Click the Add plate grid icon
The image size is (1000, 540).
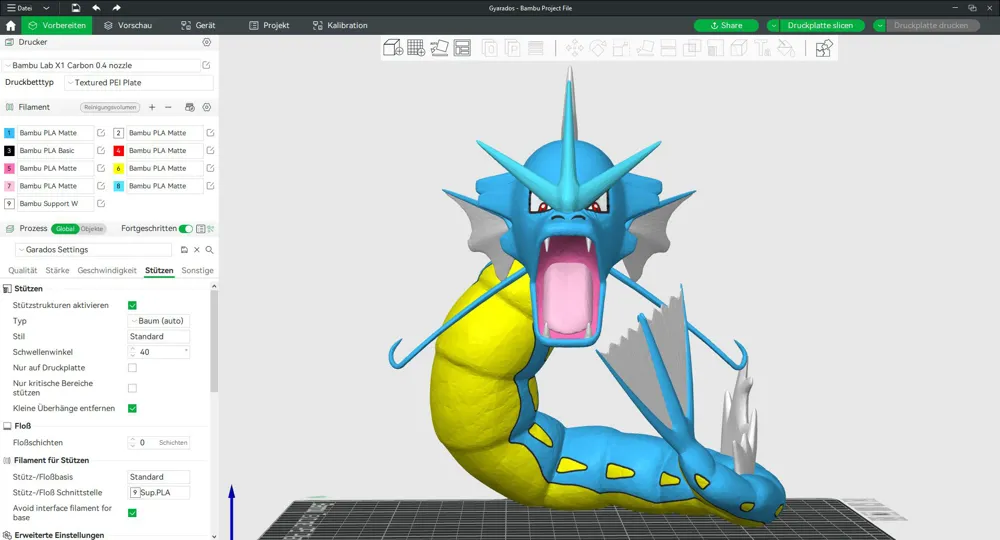tap(416, 48)
